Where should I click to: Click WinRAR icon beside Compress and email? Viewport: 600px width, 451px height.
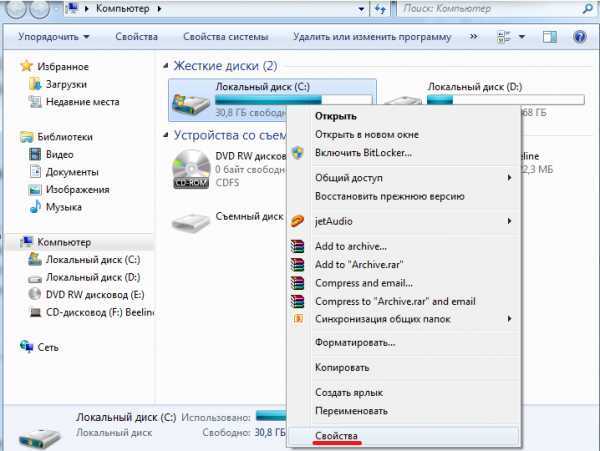click(x=297, y=283)
